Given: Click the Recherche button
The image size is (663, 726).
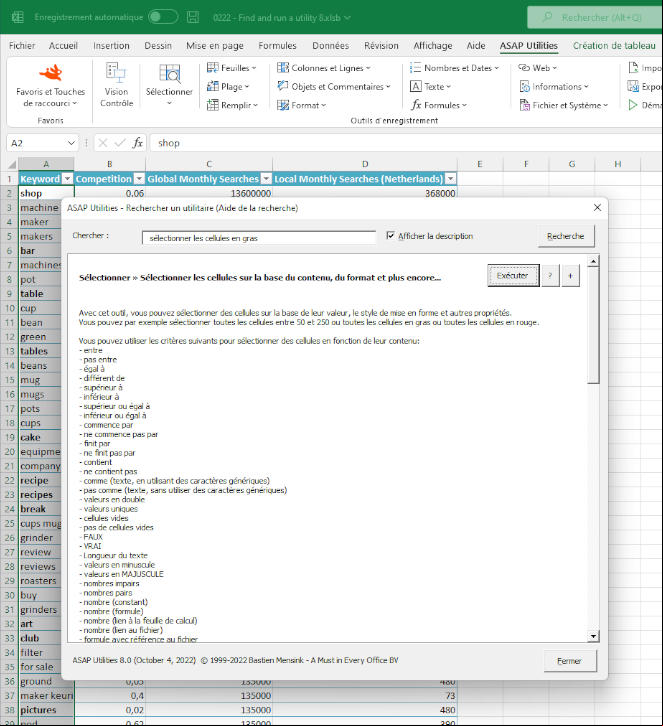Looking at the screenshot, I should (566, 236).
